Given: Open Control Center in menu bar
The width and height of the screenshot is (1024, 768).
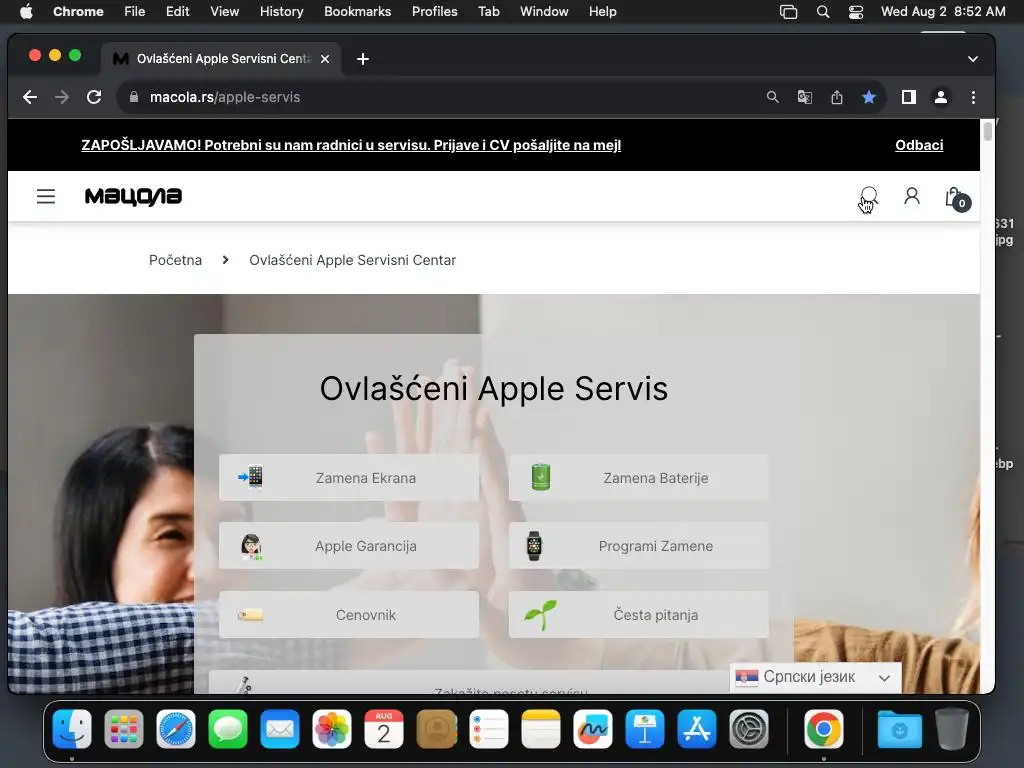Looking at the screenshot, I should 856,12.
